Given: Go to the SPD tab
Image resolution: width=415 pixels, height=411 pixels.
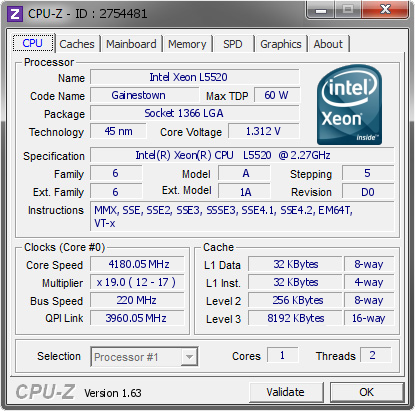Looking at the screenshot, I should (x=233, y=44).
